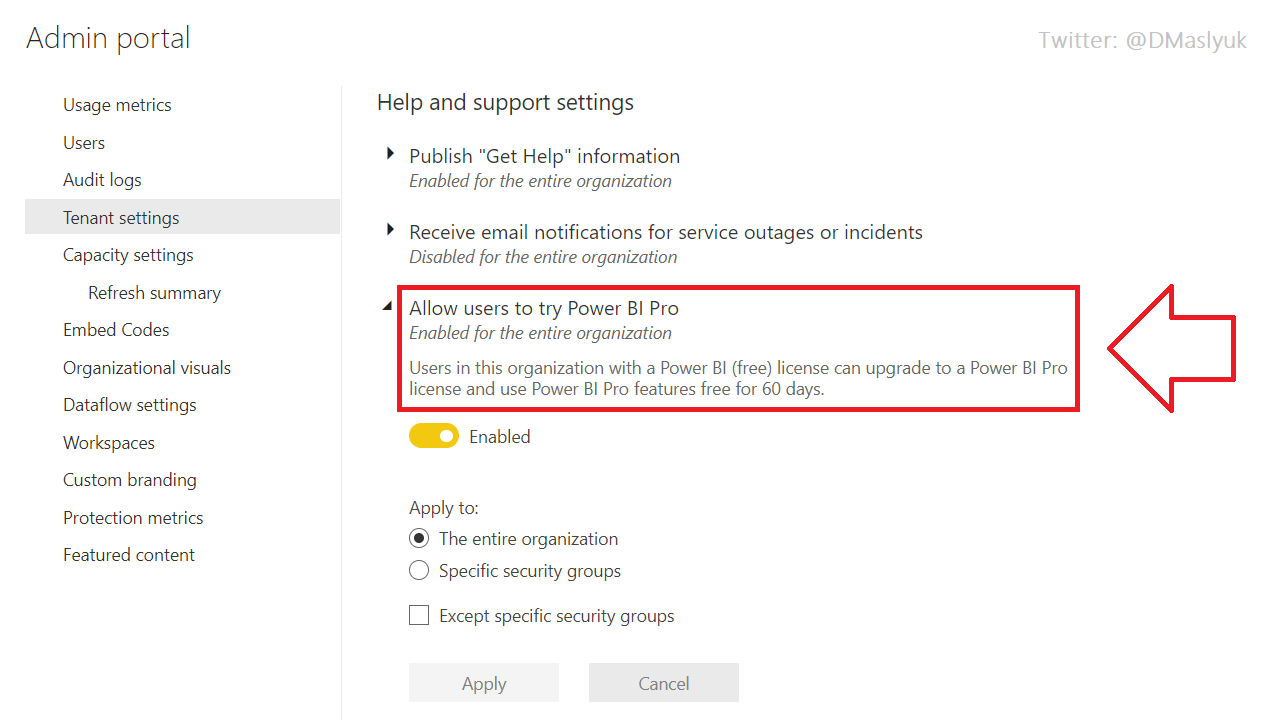Click the Disabled for the entire organization status text
This screenshot has width=1280, height=720.
point(543,257)
